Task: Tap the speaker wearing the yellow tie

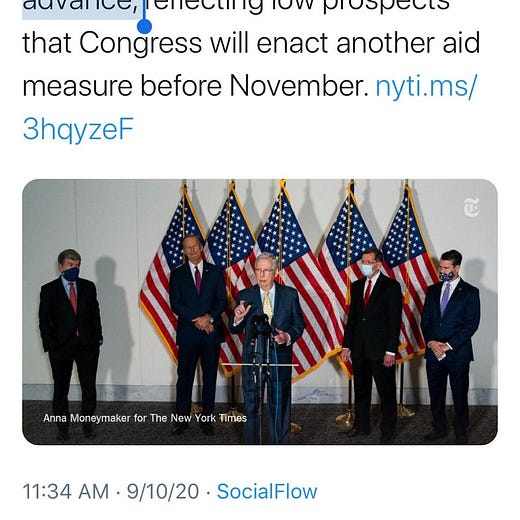Action: 267,347
